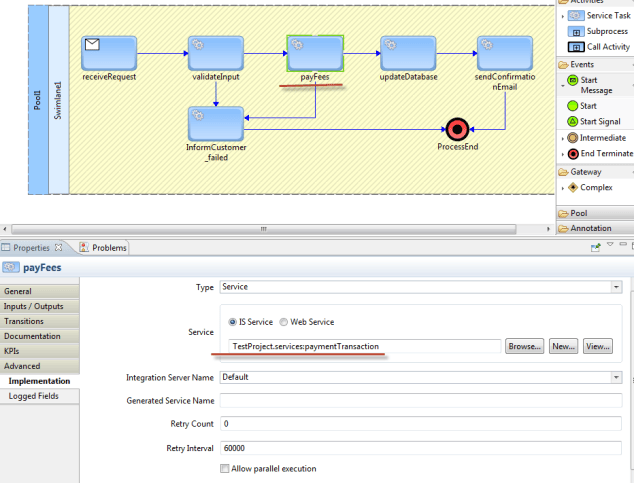Image resolution: width=634 pixels, height=483 pixels.
Task: Open the Advanced section
Action: click(x=40, y=366)
